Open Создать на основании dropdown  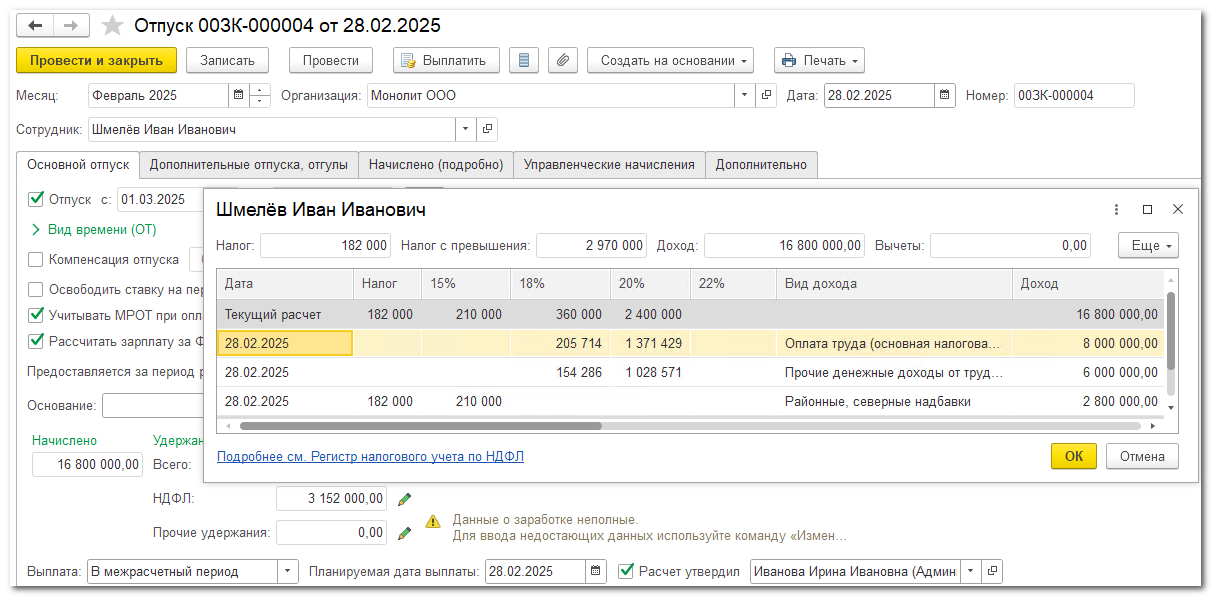(670, 60)
